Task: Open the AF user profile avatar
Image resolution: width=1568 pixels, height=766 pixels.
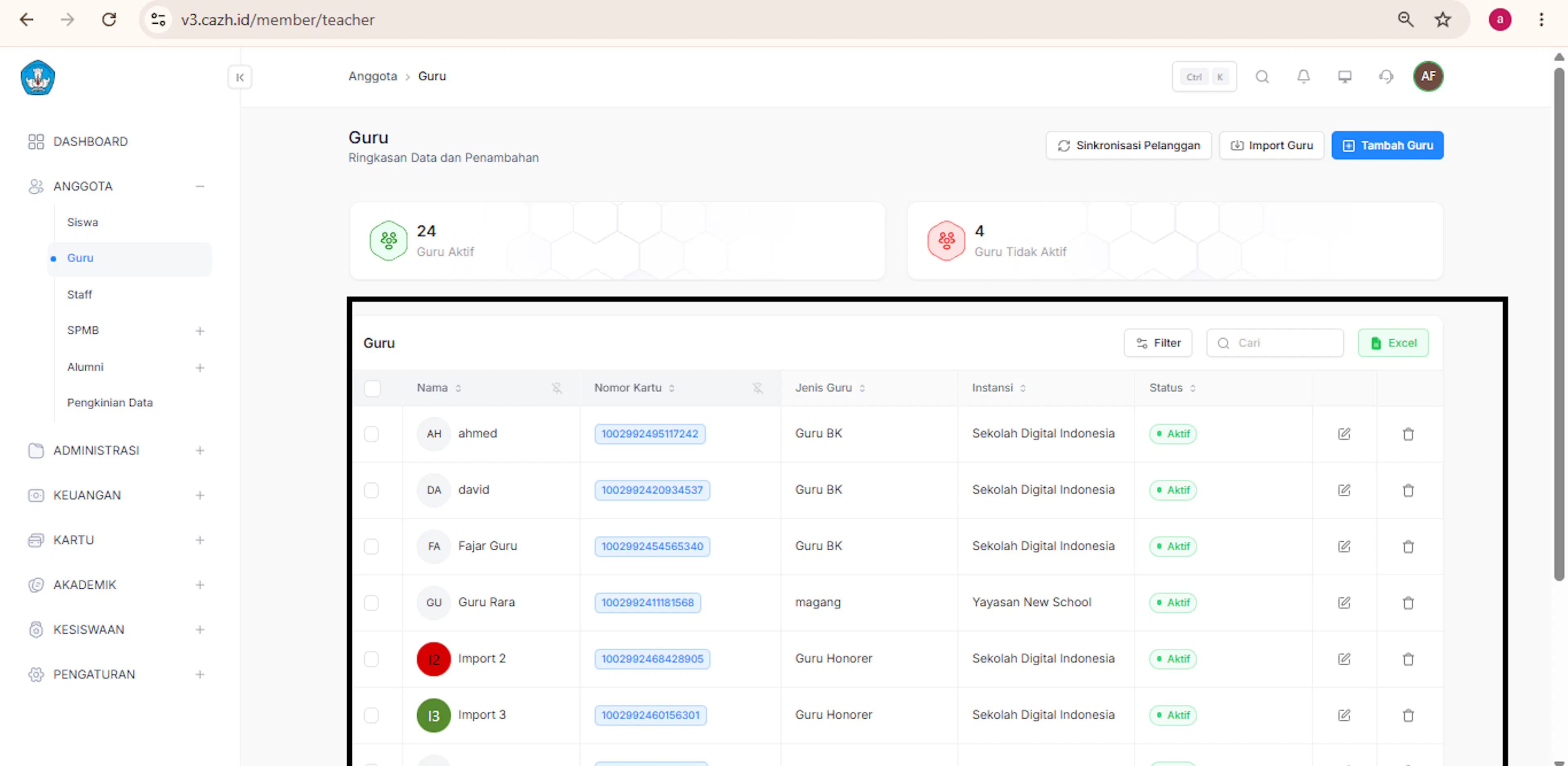Action: 1428,77
